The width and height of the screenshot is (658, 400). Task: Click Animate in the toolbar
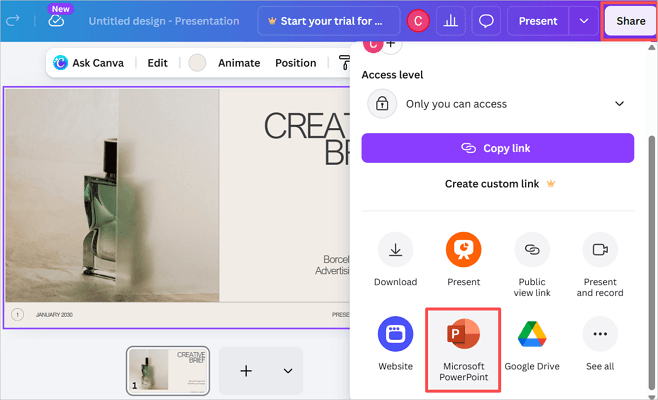pyautogui.click(x=239, y=63)
